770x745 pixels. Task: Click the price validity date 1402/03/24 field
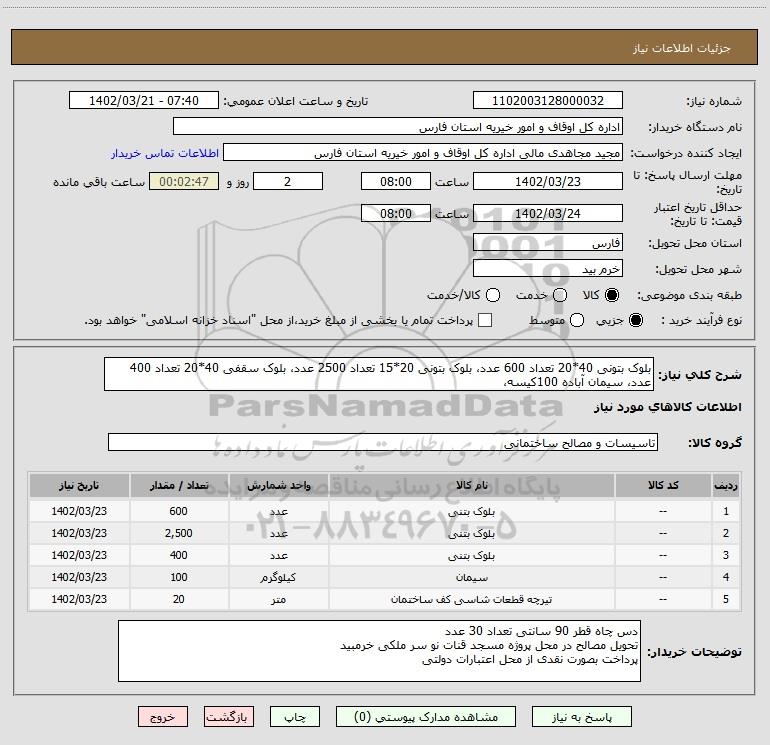click(x=548, y=213)
